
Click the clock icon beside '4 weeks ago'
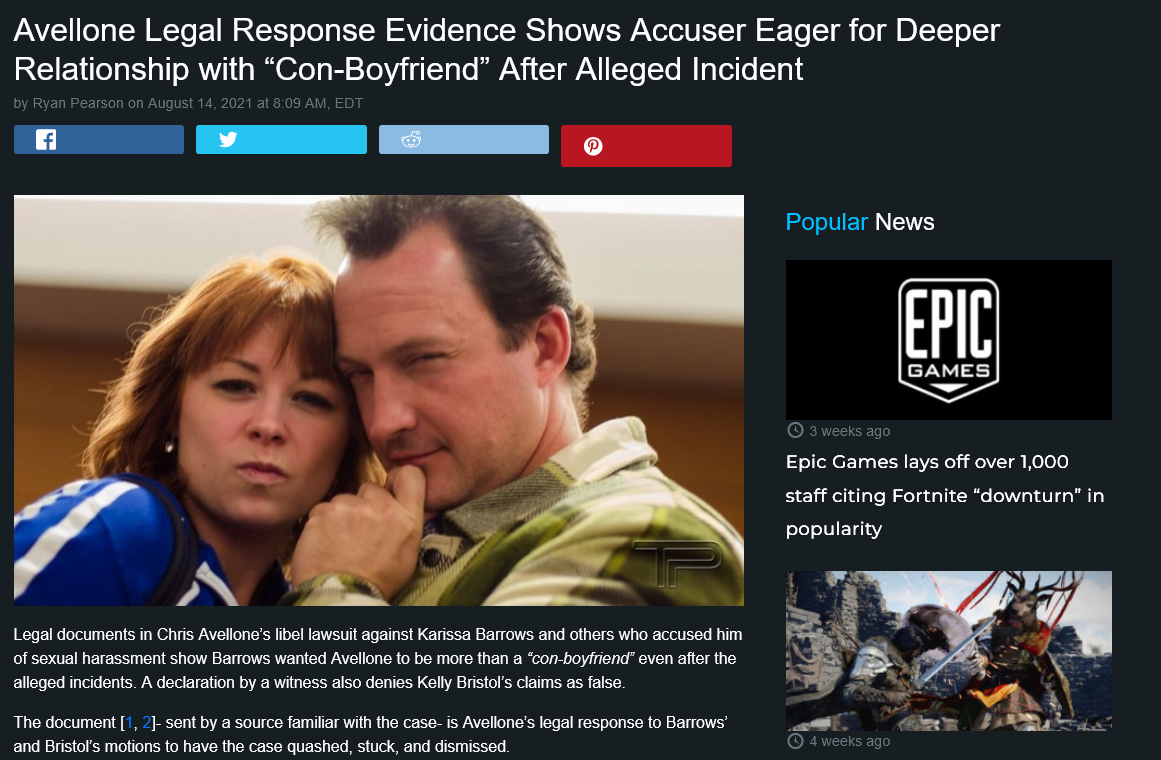pos(795,741)
